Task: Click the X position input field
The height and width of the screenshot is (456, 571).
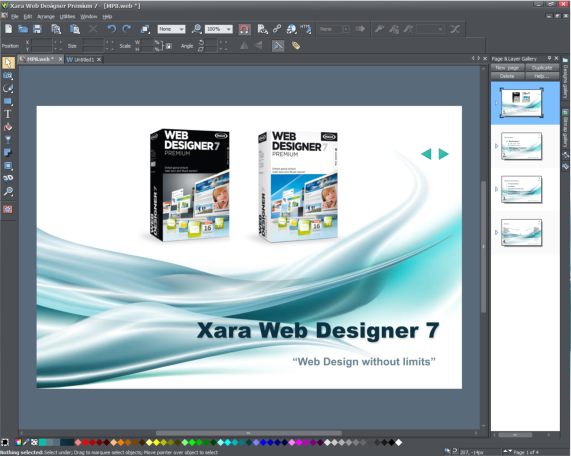Action: click(x=42, y=42)
